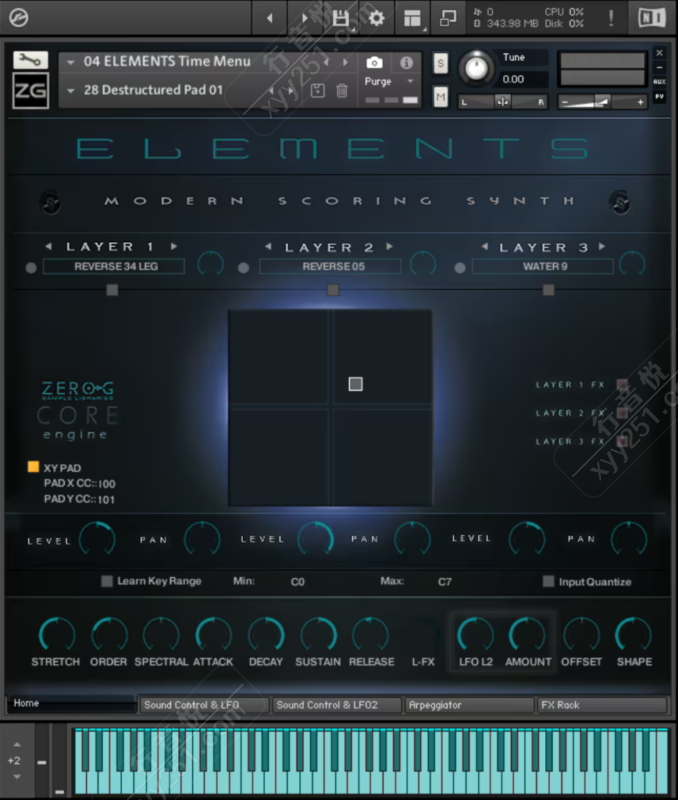Go to the next snapshot after 28 Destructured Pad 01
This screenshot has height=800, width=678.
(x=291, y=91)
